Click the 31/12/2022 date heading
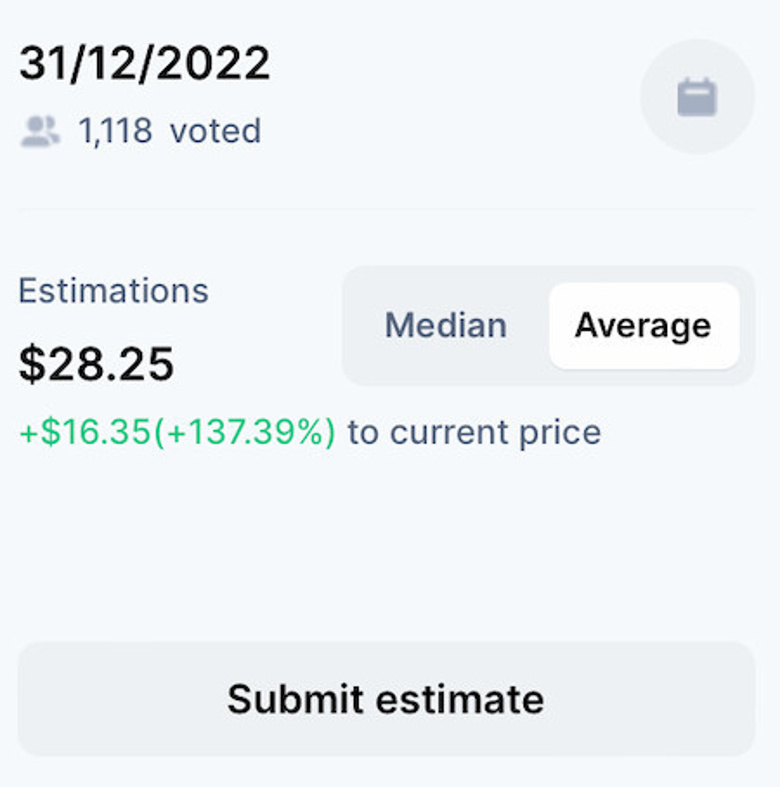 (x=144, y=65)
